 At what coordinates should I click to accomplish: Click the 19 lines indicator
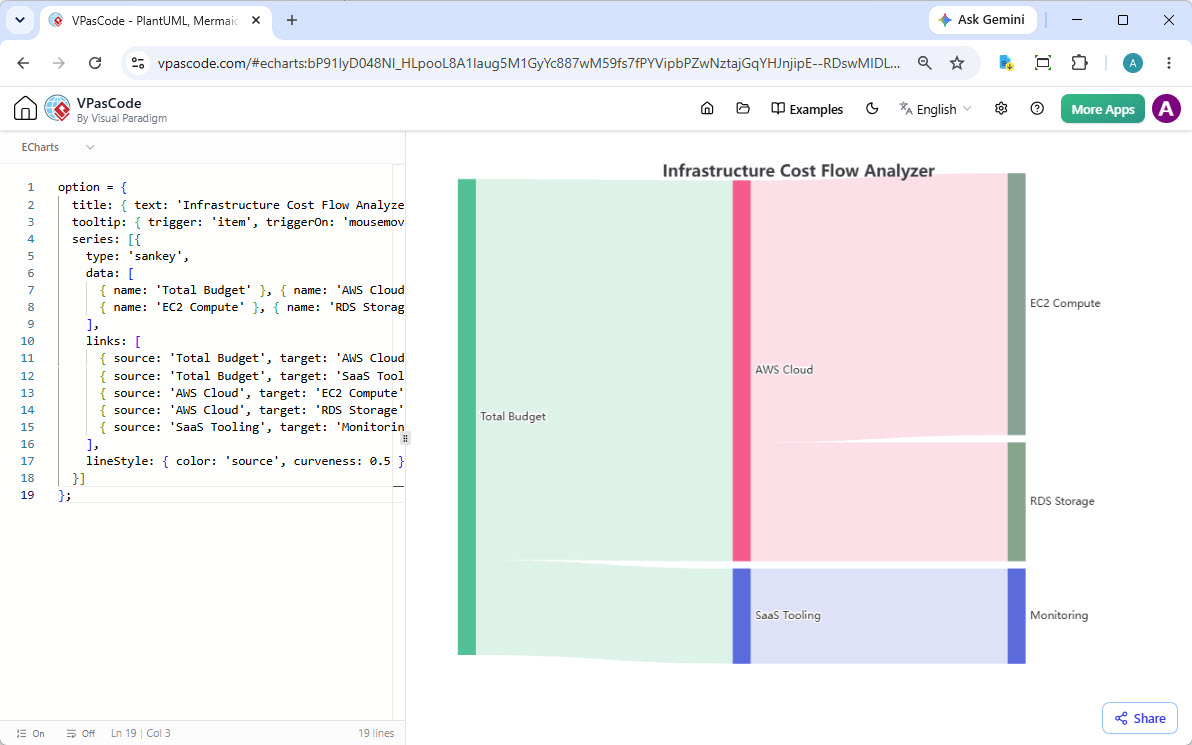(376, 734)
